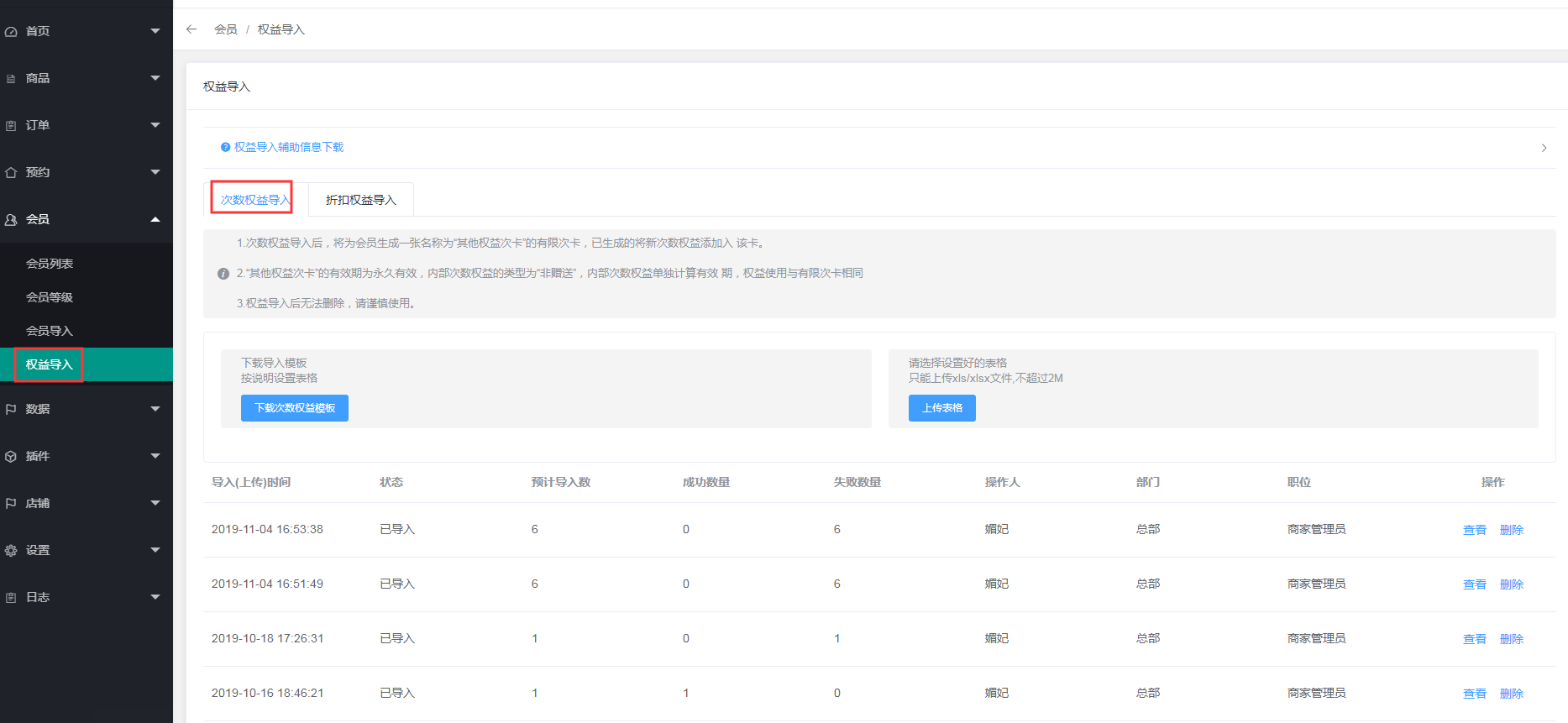
Task: Click the 设置 gear icon in sidebar
Action: coord(11,551)
